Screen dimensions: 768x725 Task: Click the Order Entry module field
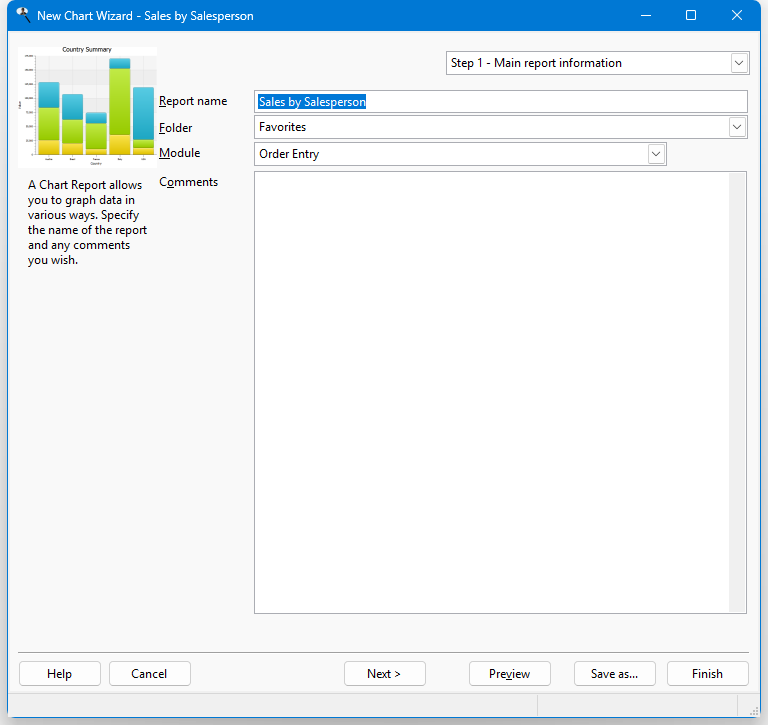(450, 154)
